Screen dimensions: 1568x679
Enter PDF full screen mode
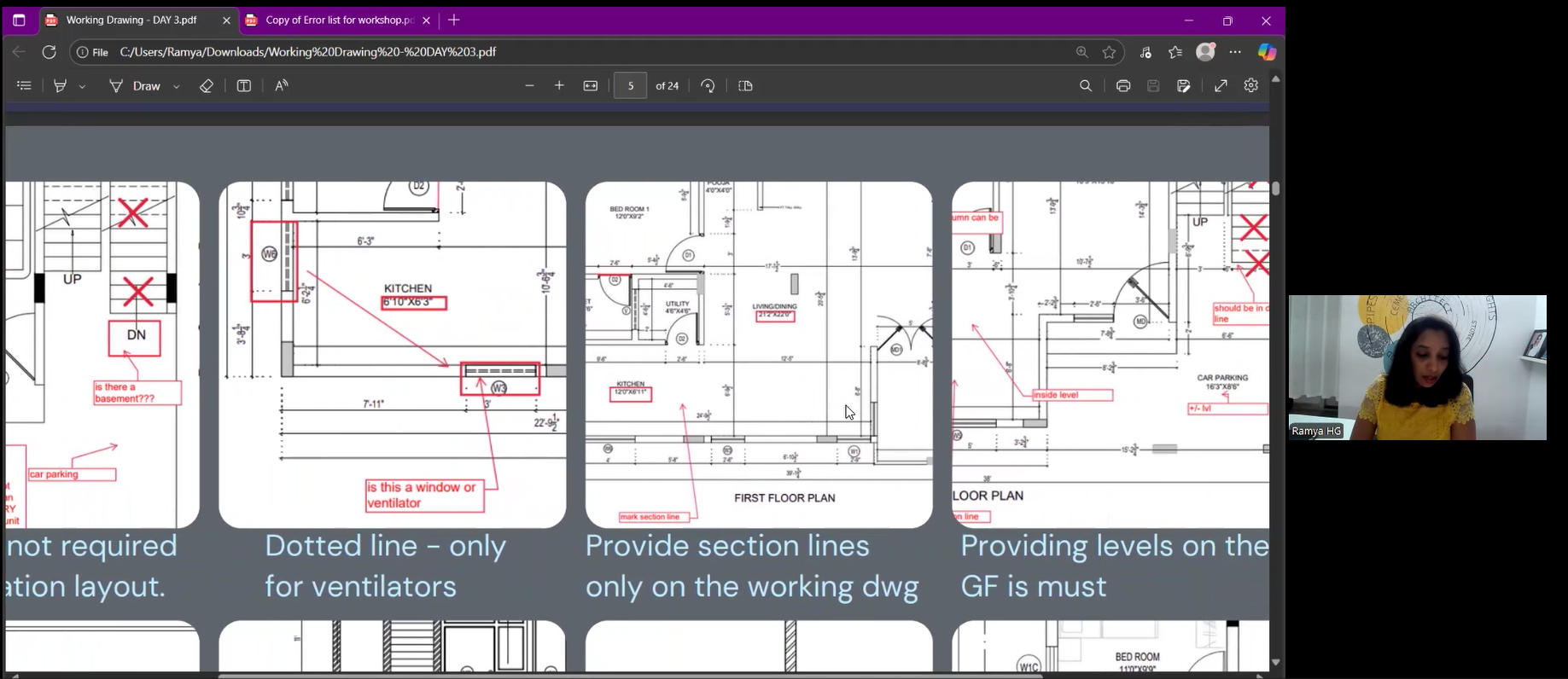point(1221,86)
